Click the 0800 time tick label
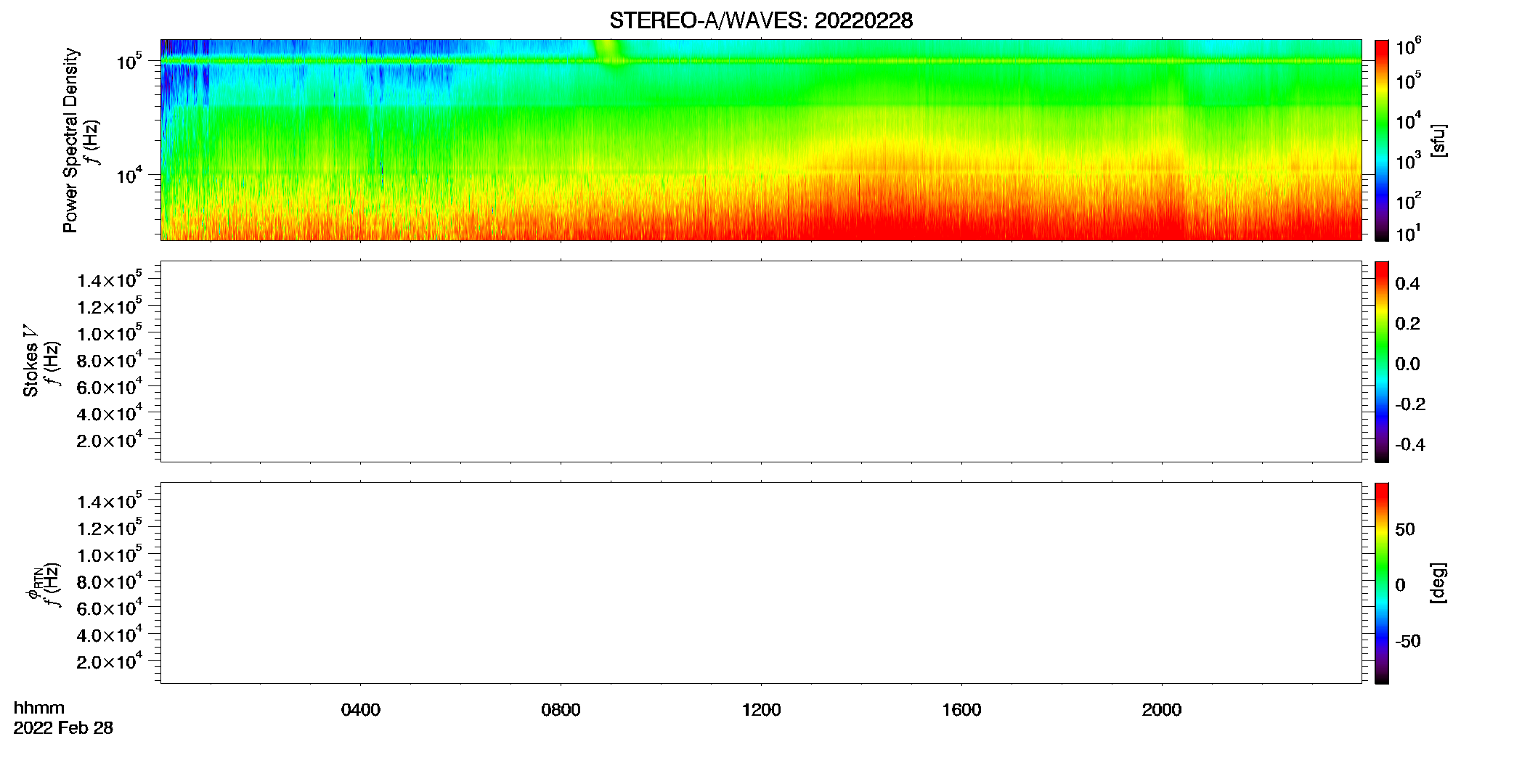This screenshot has width=1522, height=784. 561,710
